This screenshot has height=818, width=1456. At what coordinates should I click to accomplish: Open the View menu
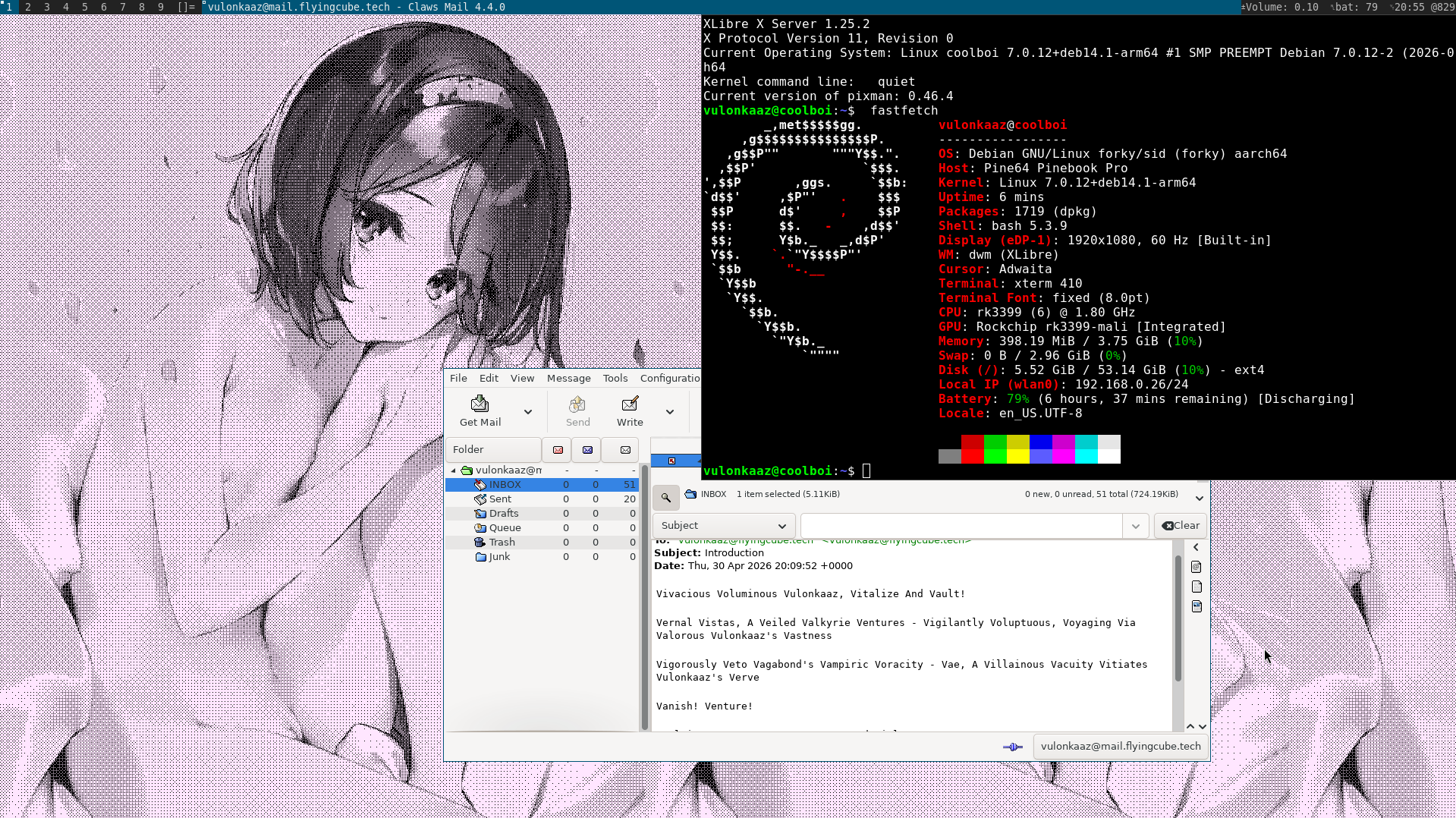[x=522, y=378]
